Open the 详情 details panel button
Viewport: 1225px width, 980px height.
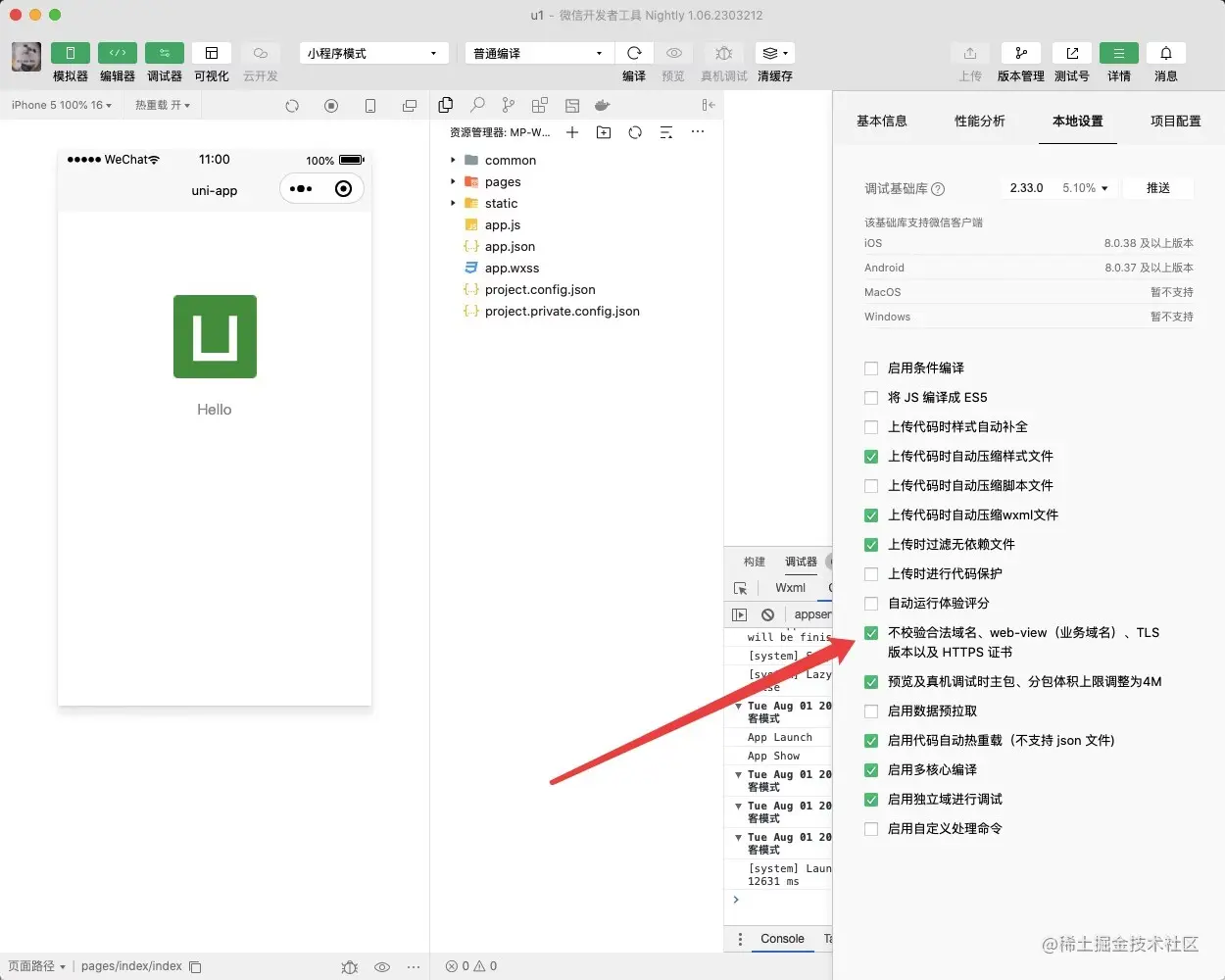(x=1118, y=53)
